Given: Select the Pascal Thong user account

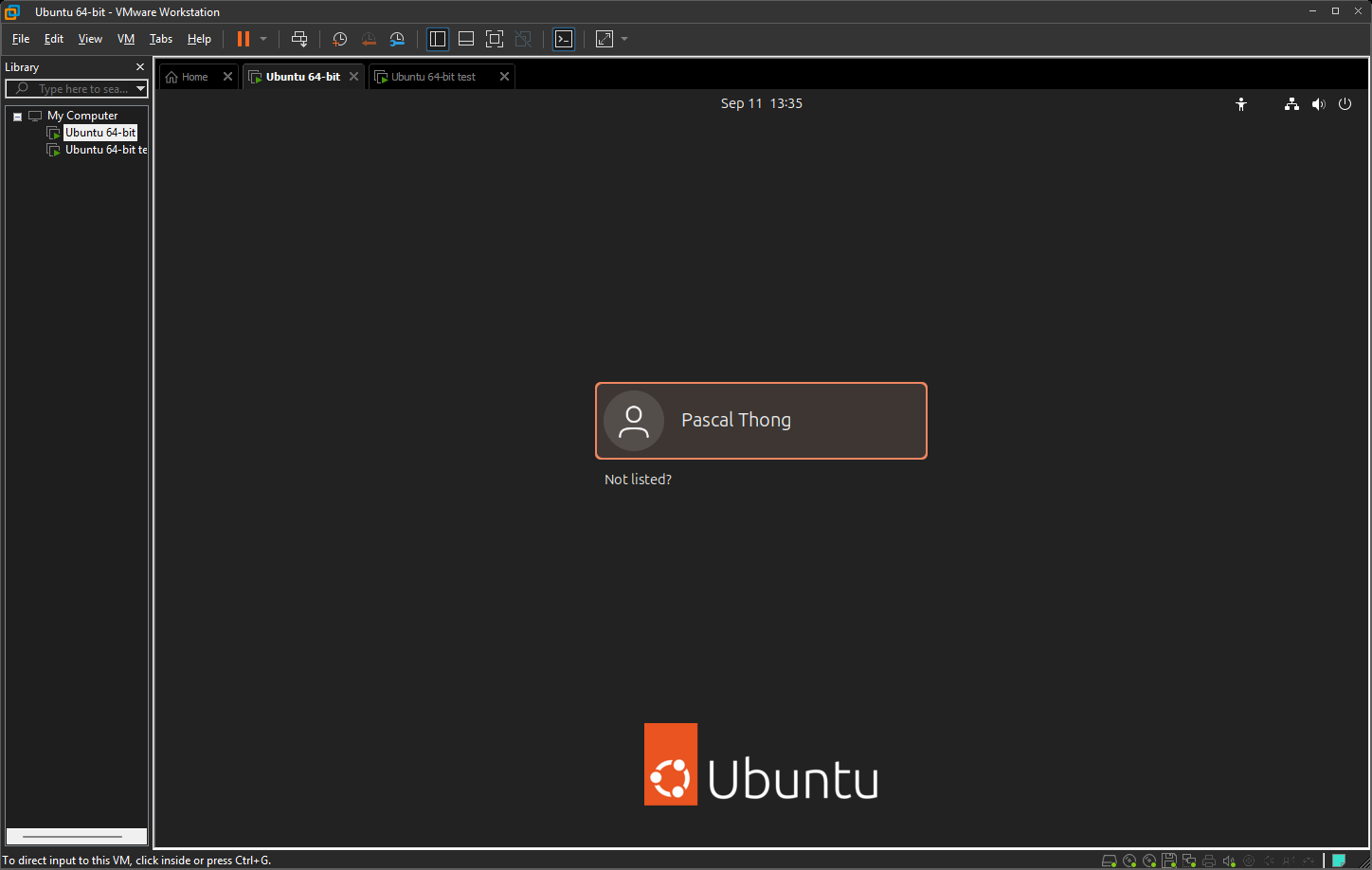Looking at the screenshot, I should (x=761, y=421).
